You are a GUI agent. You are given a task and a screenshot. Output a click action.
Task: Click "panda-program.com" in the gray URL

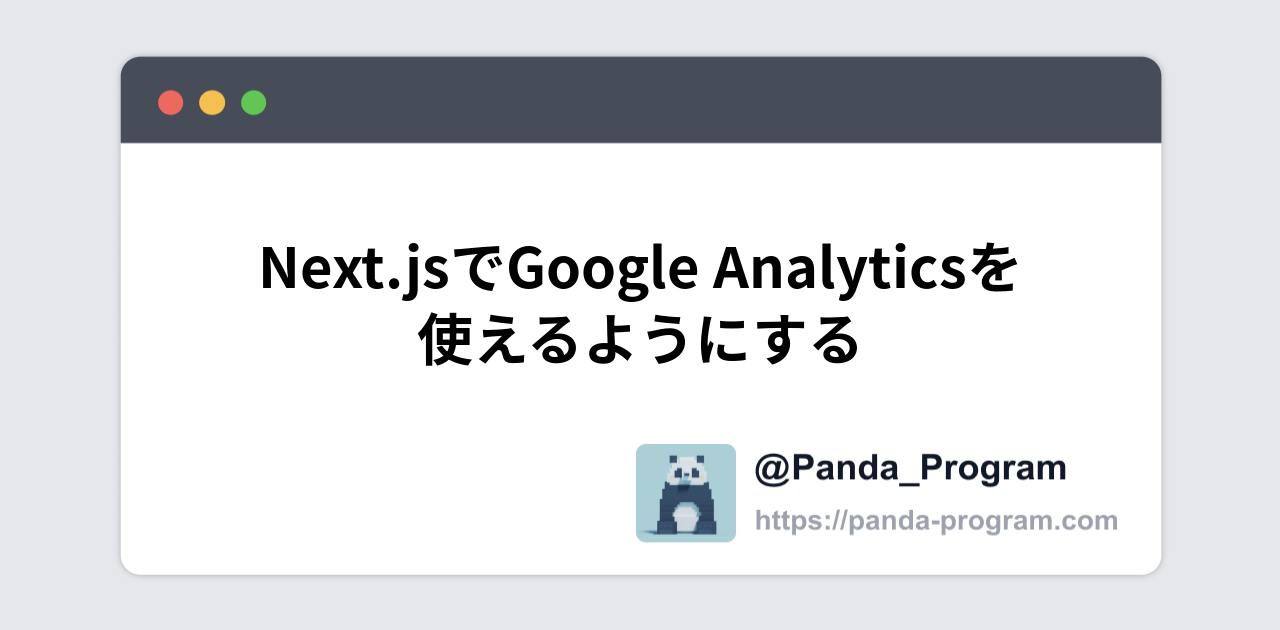[x=983, y=521]
